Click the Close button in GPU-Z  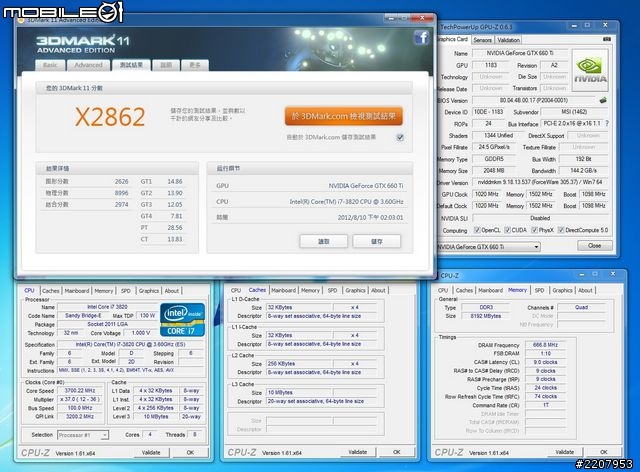(x=594, y=246)
